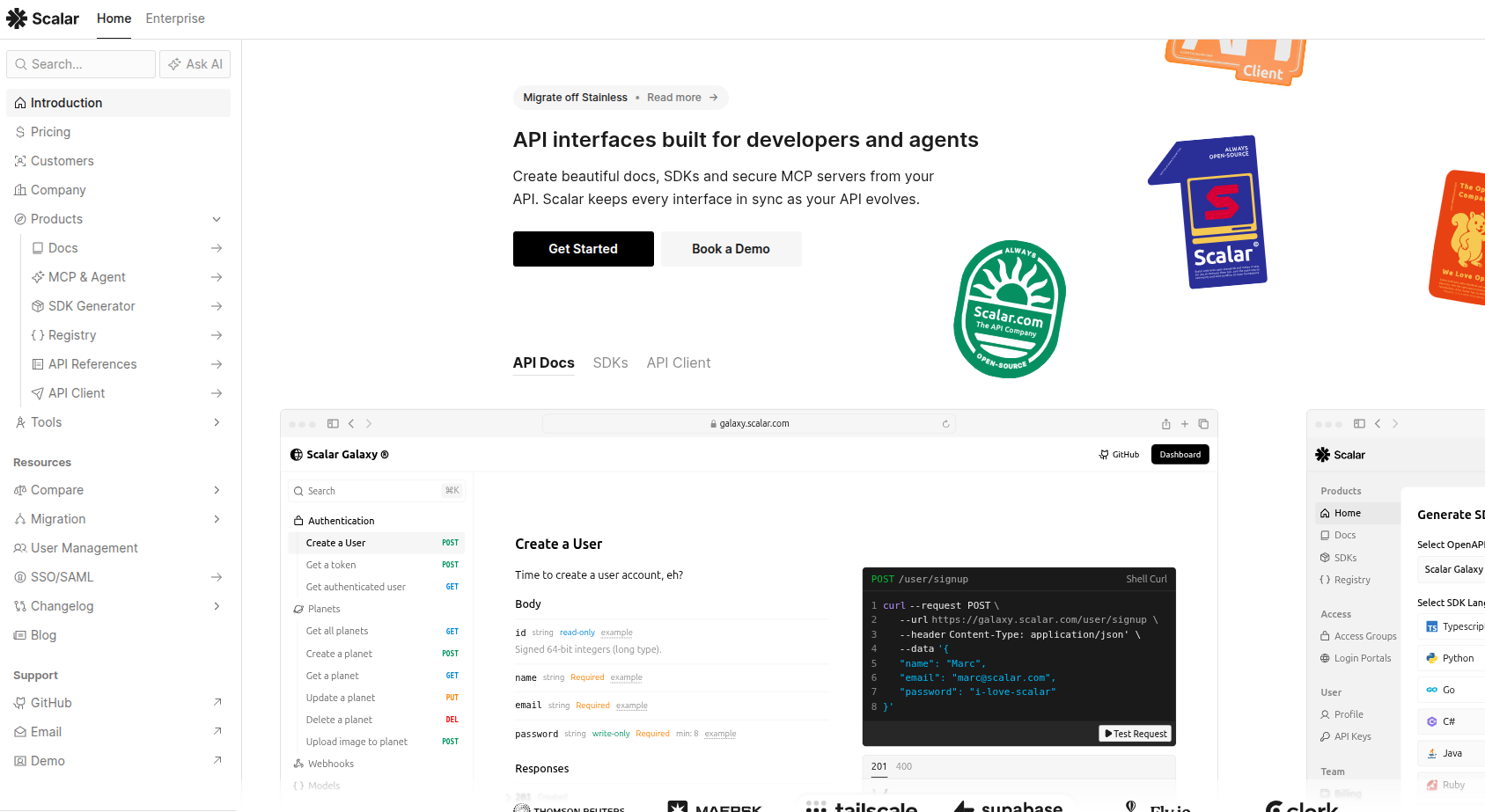Open the Shell Curl language selector
This screenshot has height=812, width=1485.
click(1146, 579)
